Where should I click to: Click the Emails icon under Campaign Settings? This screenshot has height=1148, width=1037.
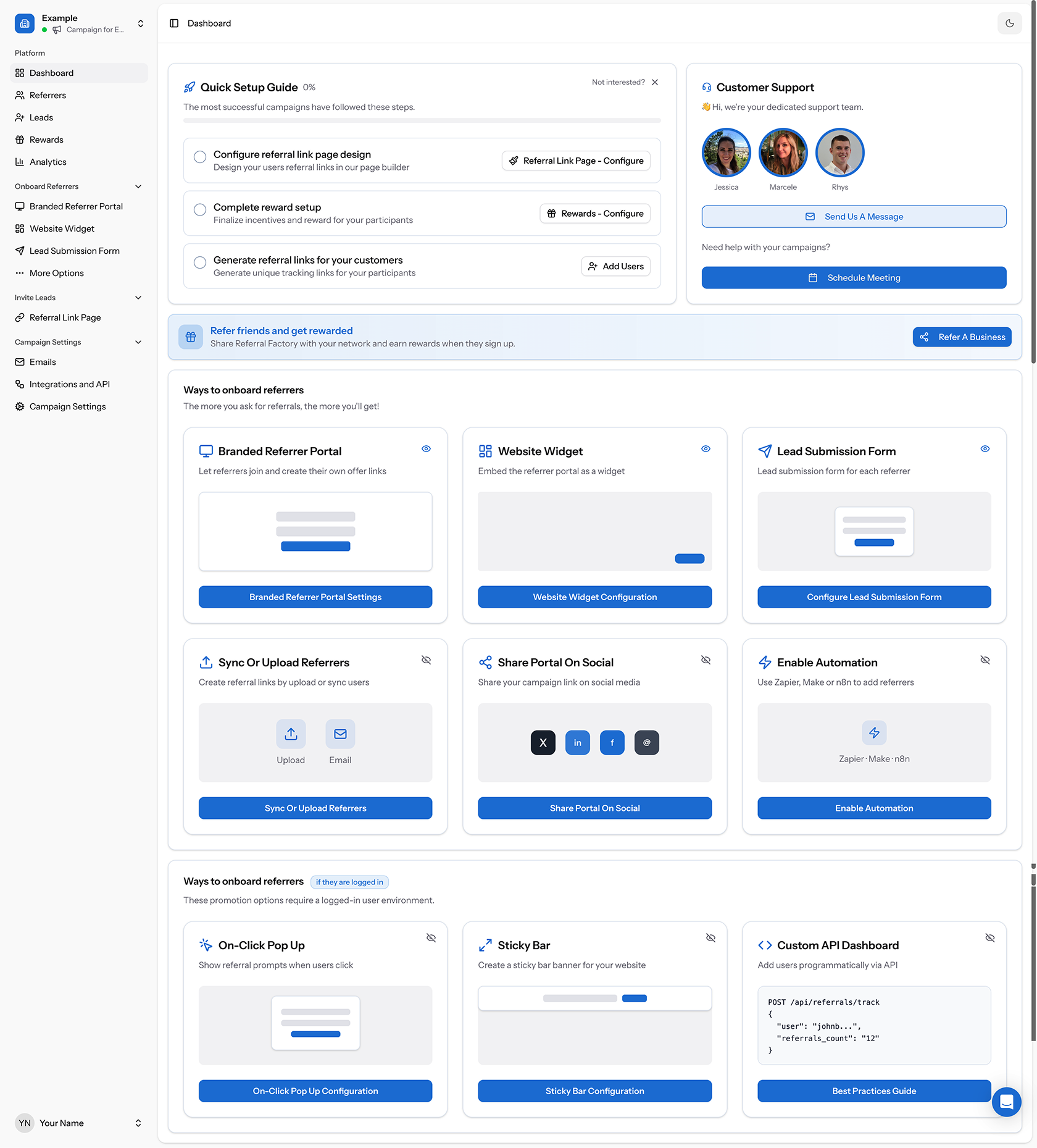[x=20, y=362]
